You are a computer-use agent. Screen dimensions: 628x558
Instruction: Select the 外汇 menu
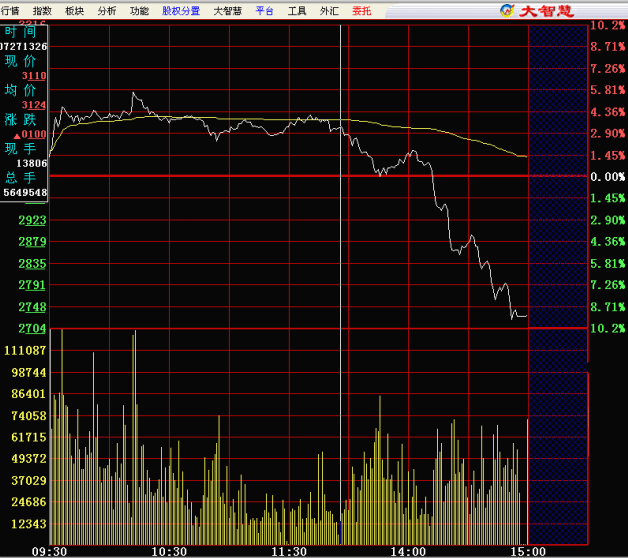pyautogui.click(x=328, y=10)
